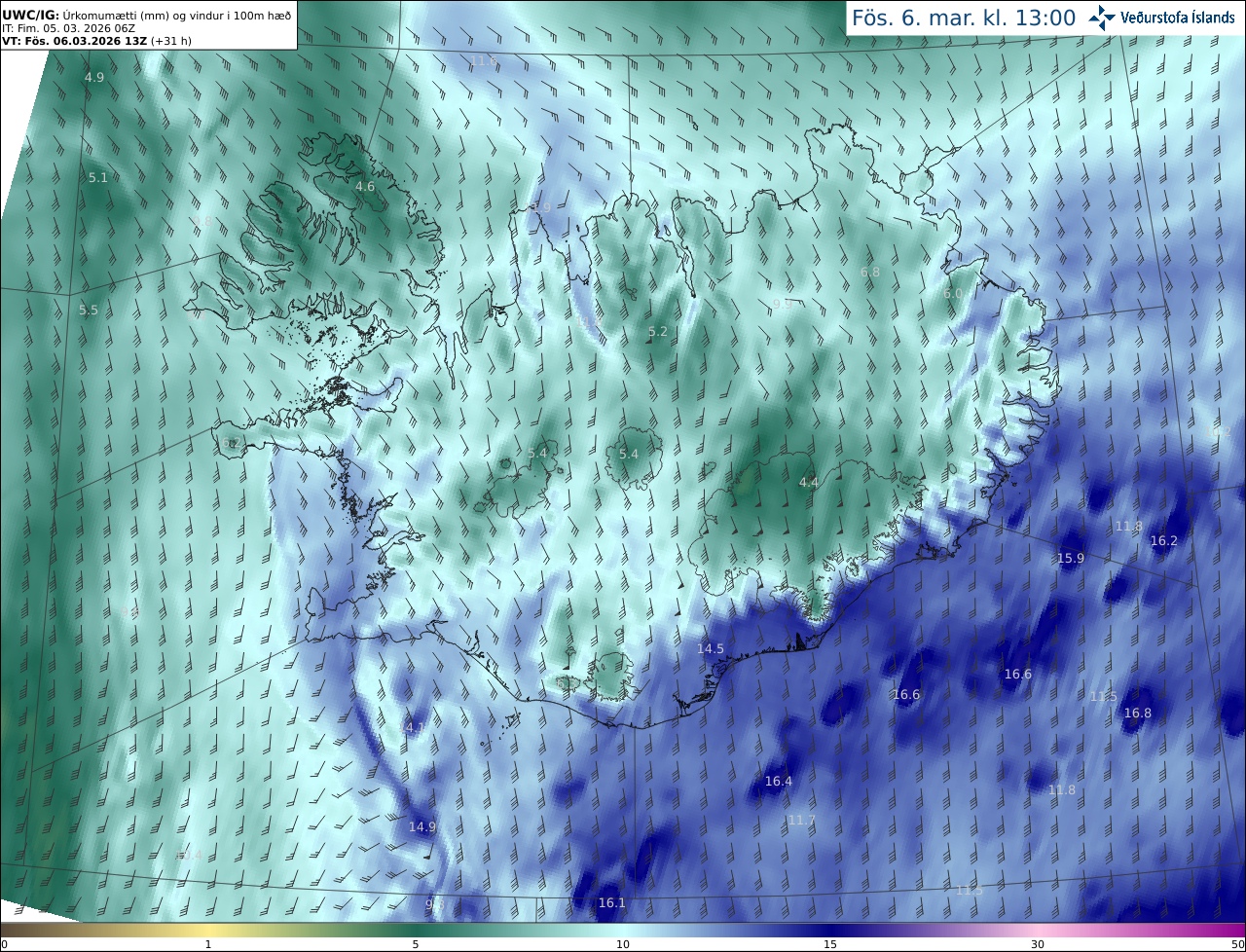The width and height of the screenshot is (1246, 952).
Task: Click the 5.1 value label
Action: [98, 178]
